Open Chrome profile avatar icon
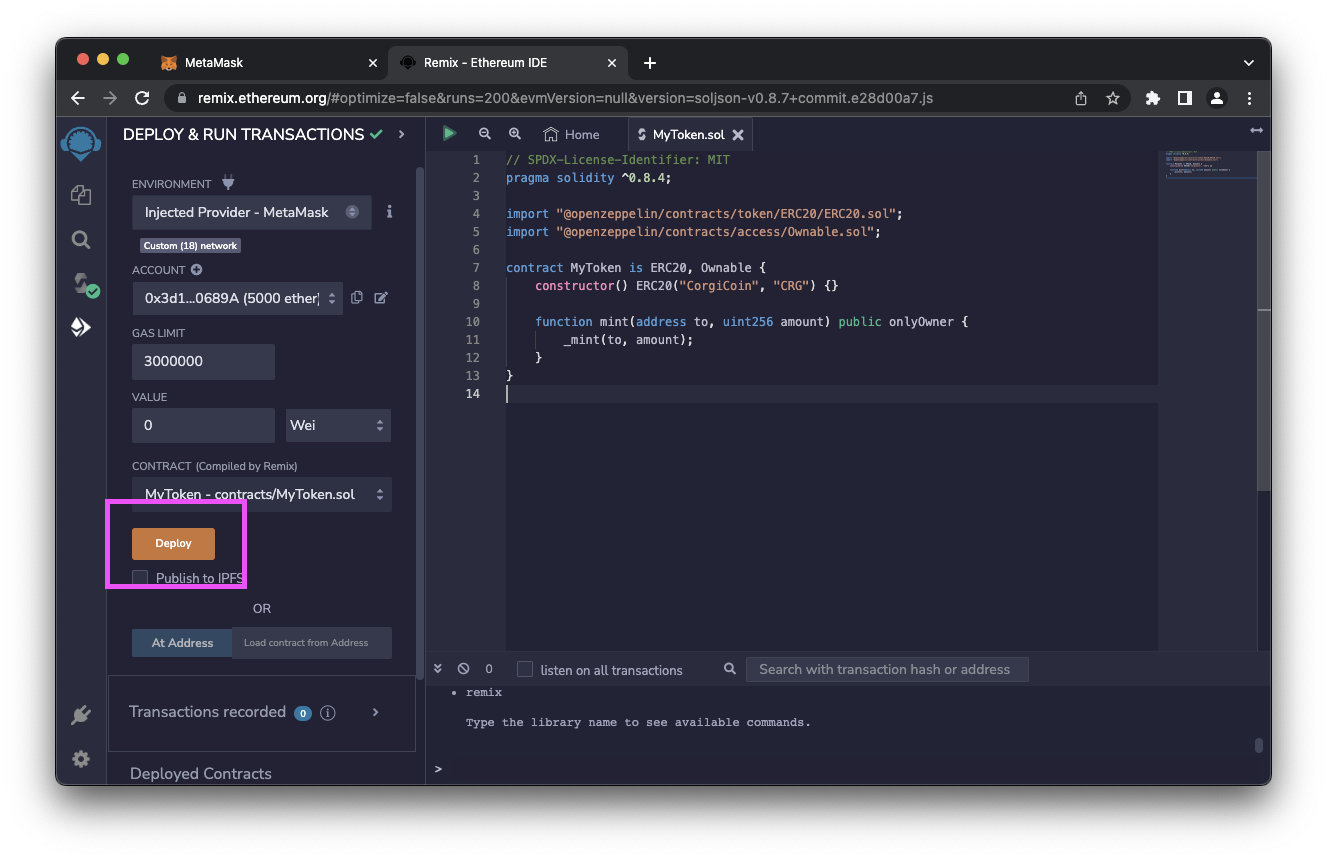This screenshot has height=859, width=1327. [1217, 98]
